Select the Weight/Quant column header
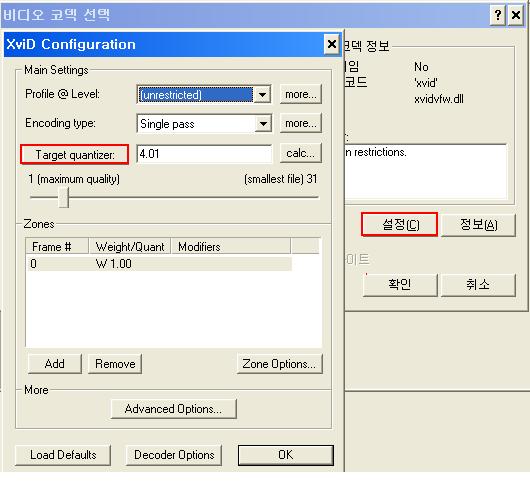 click(x=130, y=246)
